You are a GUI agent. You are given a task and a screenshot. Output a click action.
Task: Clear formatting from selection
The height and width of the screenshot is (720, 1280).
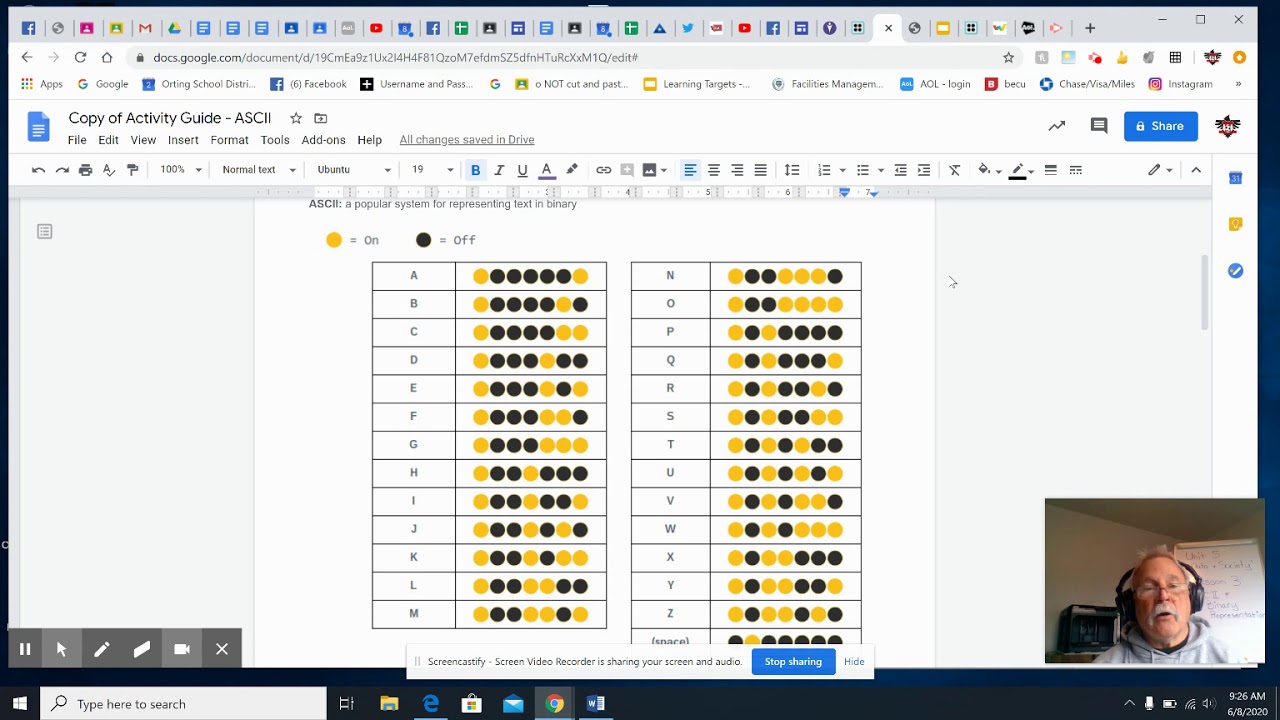[955, 170]
